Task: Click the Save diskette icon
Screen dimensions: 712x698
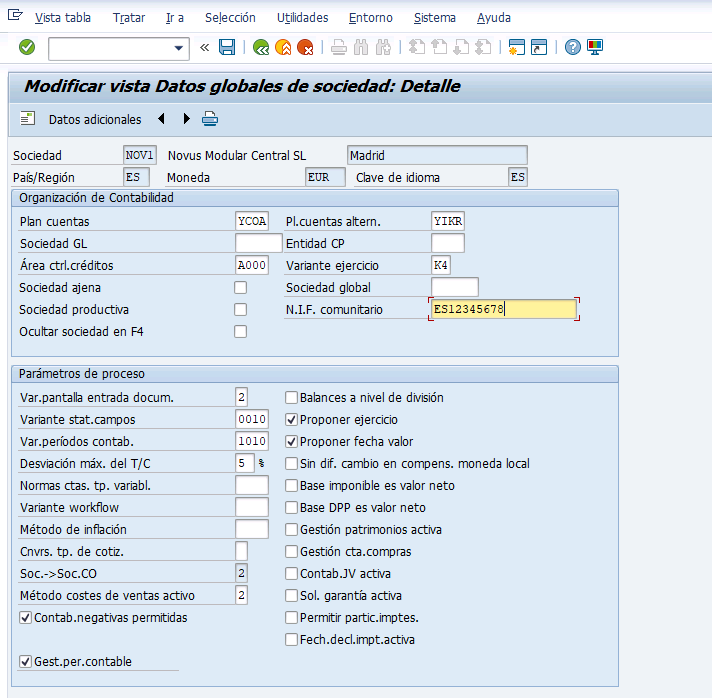Action: [x=227, y=47]
